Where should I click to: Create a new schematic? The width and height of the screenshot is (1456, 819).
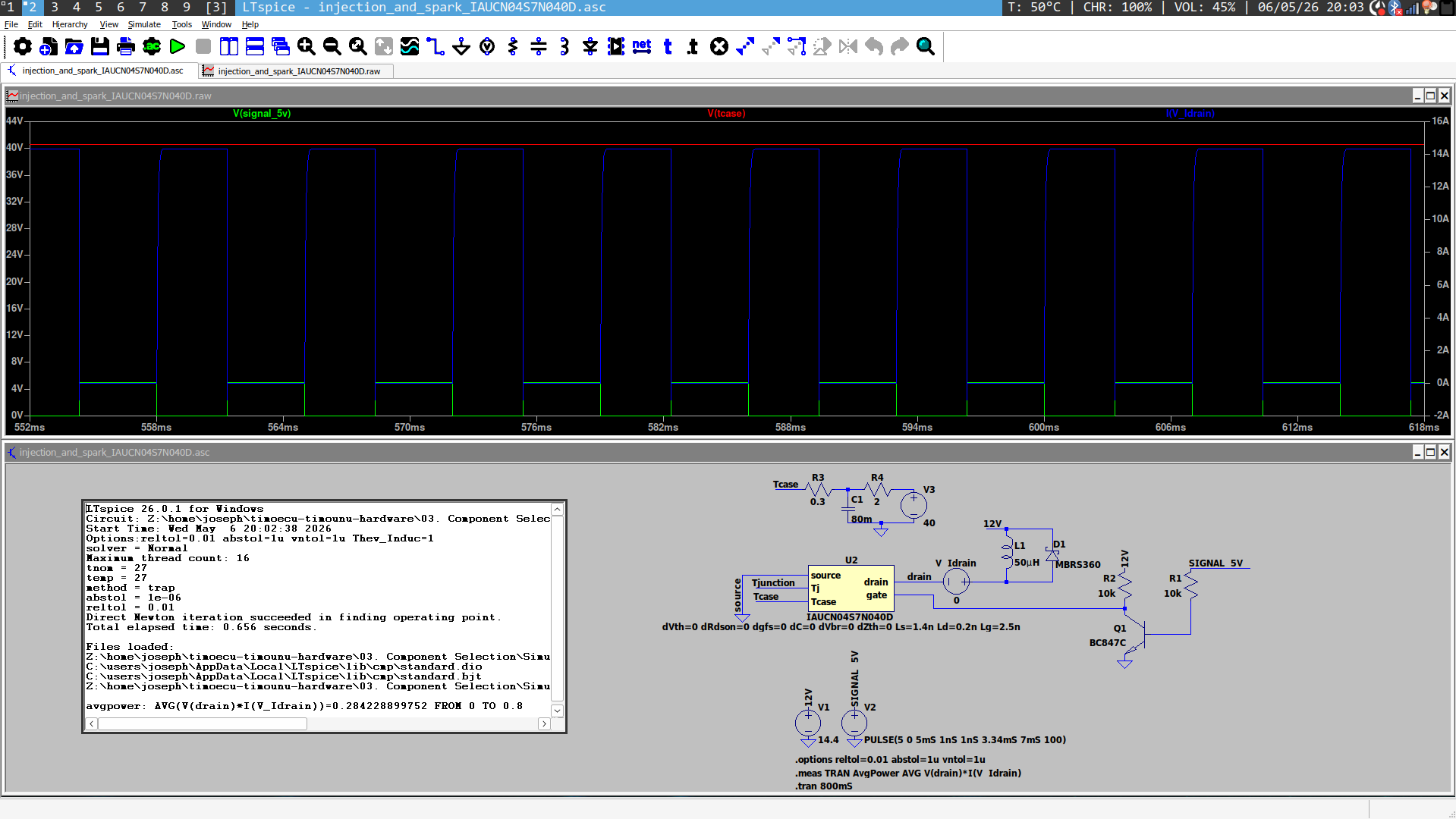pos(49,47)
